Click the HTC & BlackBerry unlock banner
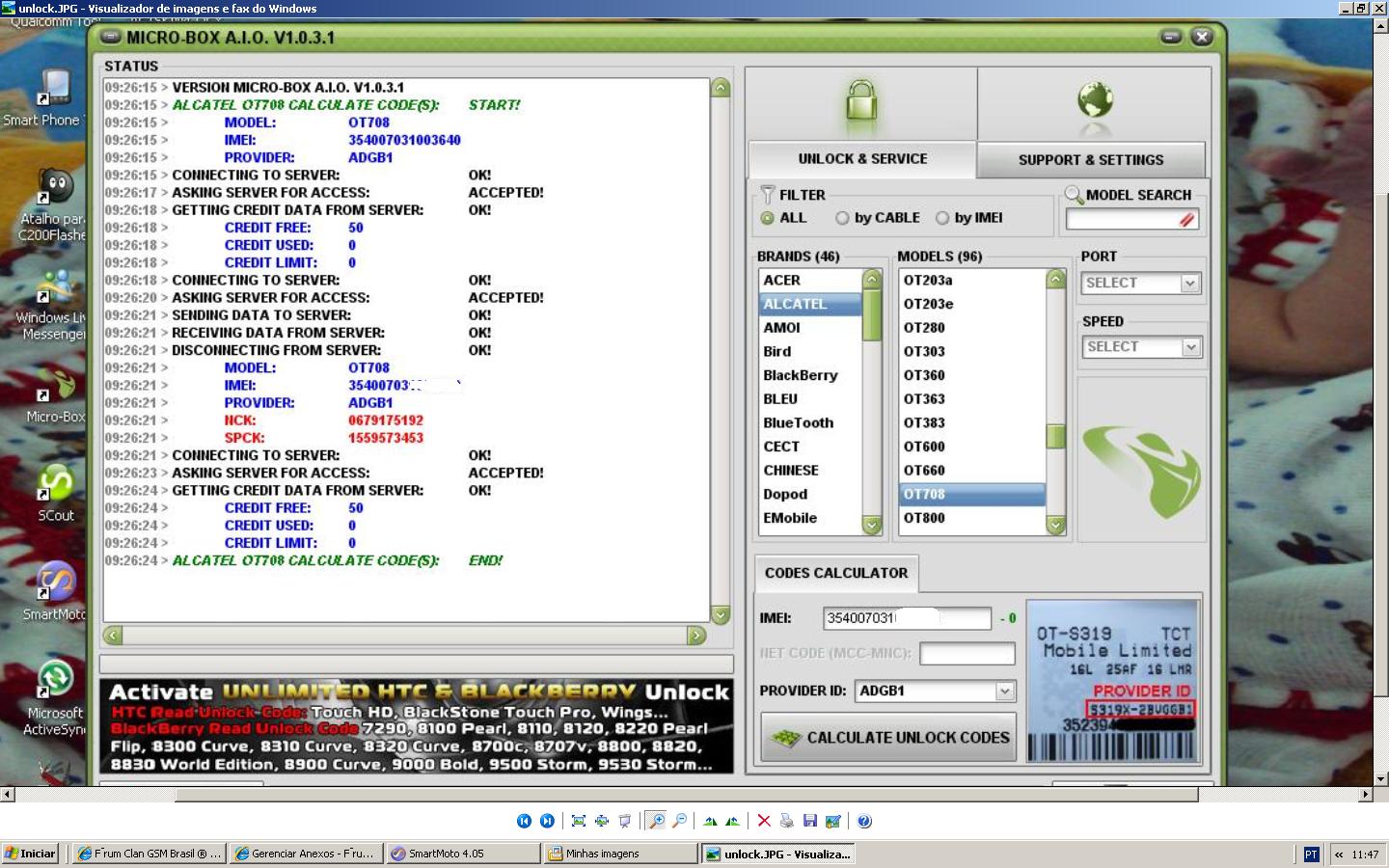This screenshot has height=868, width=1389. coord(417,726)
